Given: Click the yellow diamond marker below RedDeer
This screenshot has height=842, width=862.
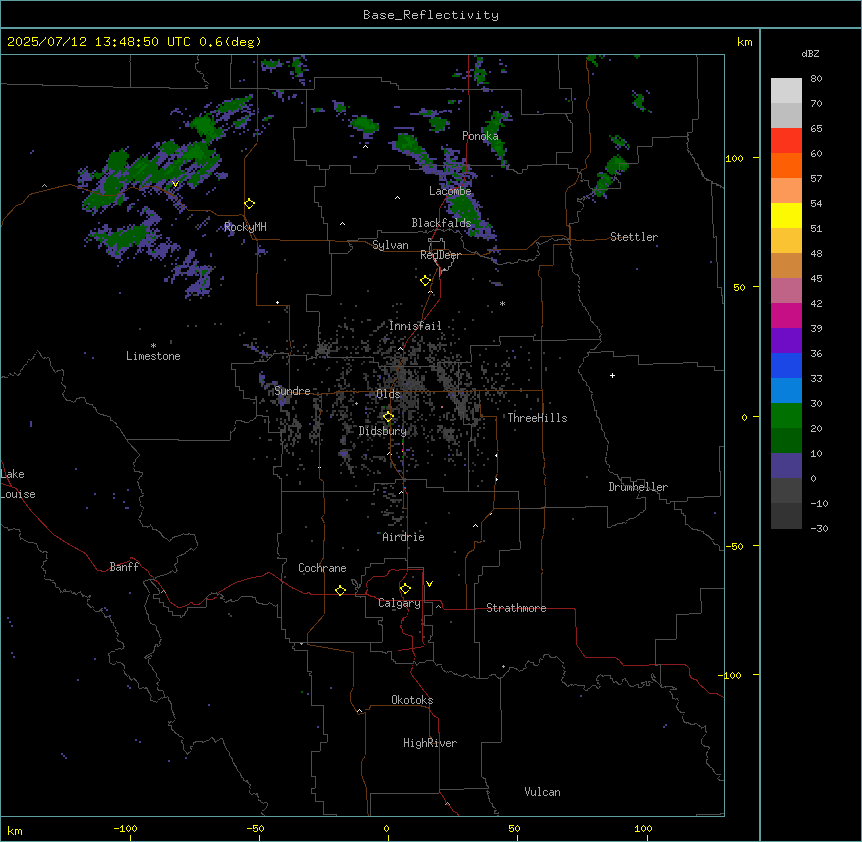Looking at the screenshot, I should 425,281.
